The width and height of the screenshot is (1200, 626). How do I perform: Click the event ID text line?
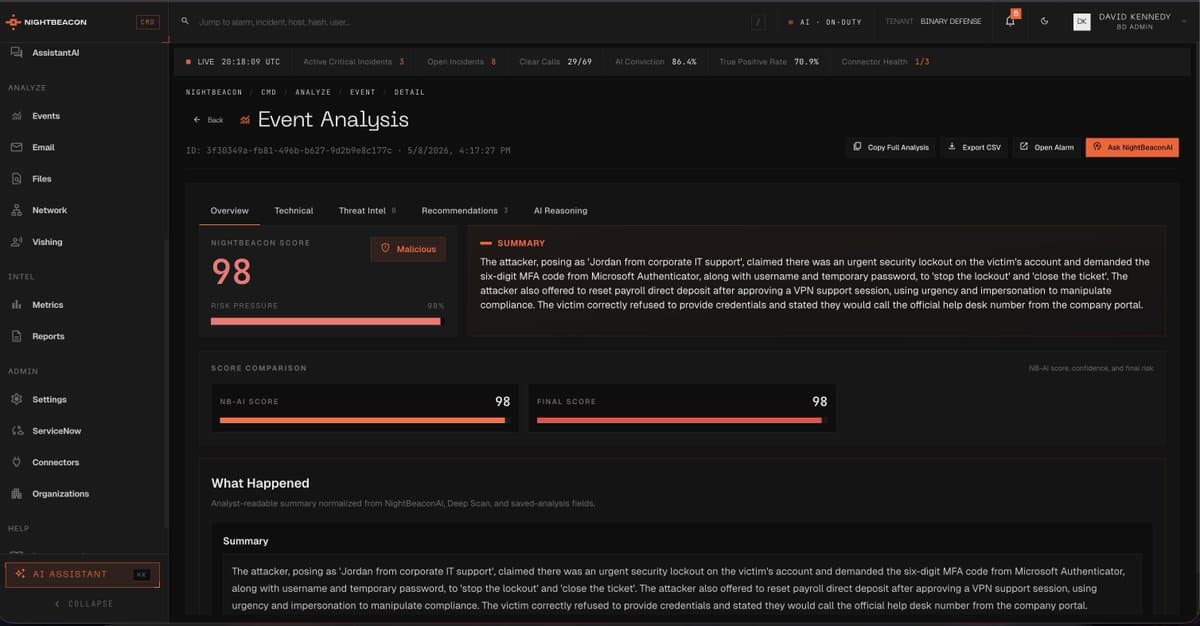point(348,151)
